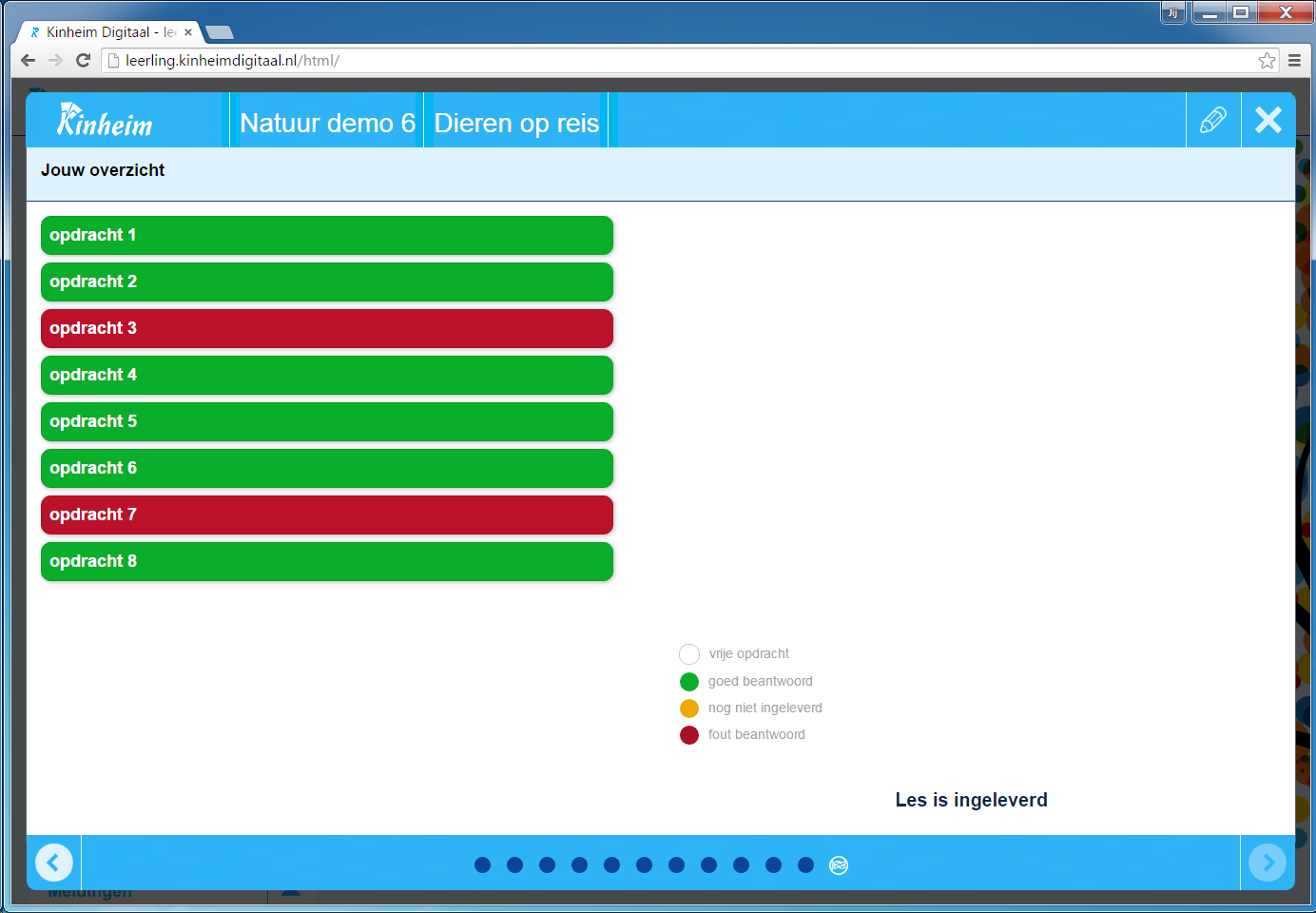The width and height of the screenshot is (1316, 913).
Task: Open opdracht 5 result bar
Action: pyautogui.click(x=327, y=421)
